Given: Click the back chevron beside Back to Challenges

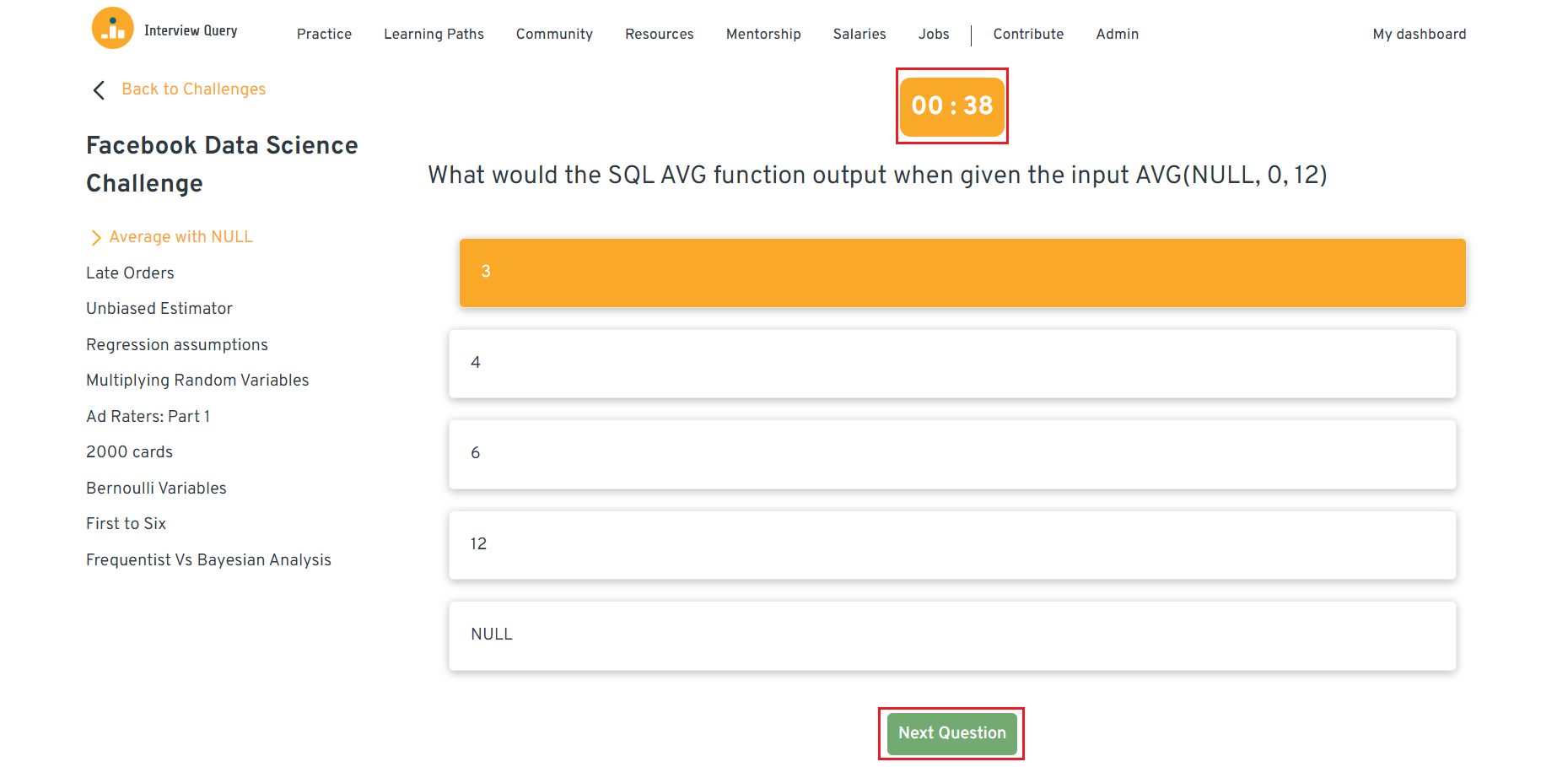Looking at the screenshot, I should [99, 89].
